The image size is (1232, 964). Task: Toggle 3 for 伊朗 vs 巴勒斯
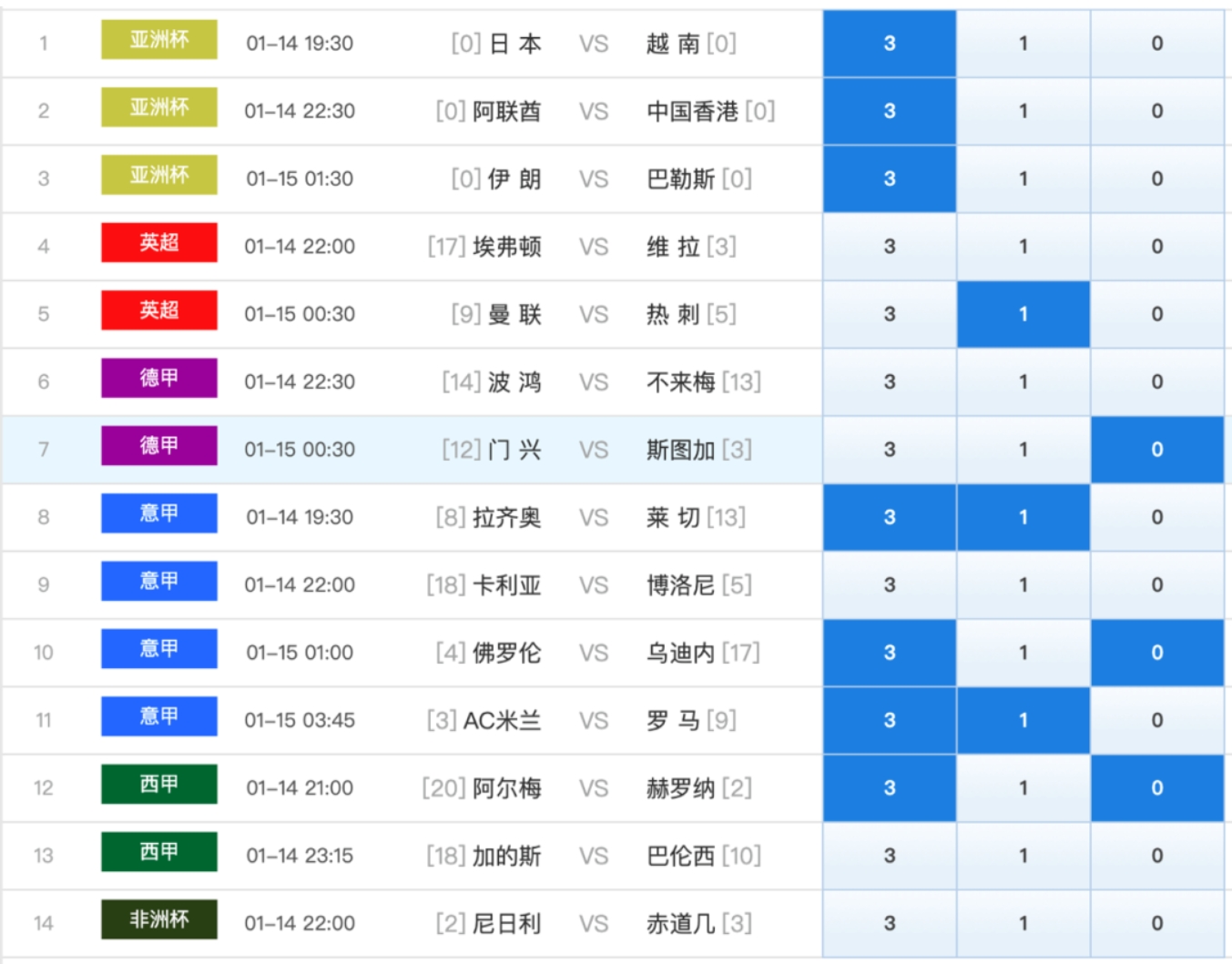pyautogui.click(x=890, y=178)
